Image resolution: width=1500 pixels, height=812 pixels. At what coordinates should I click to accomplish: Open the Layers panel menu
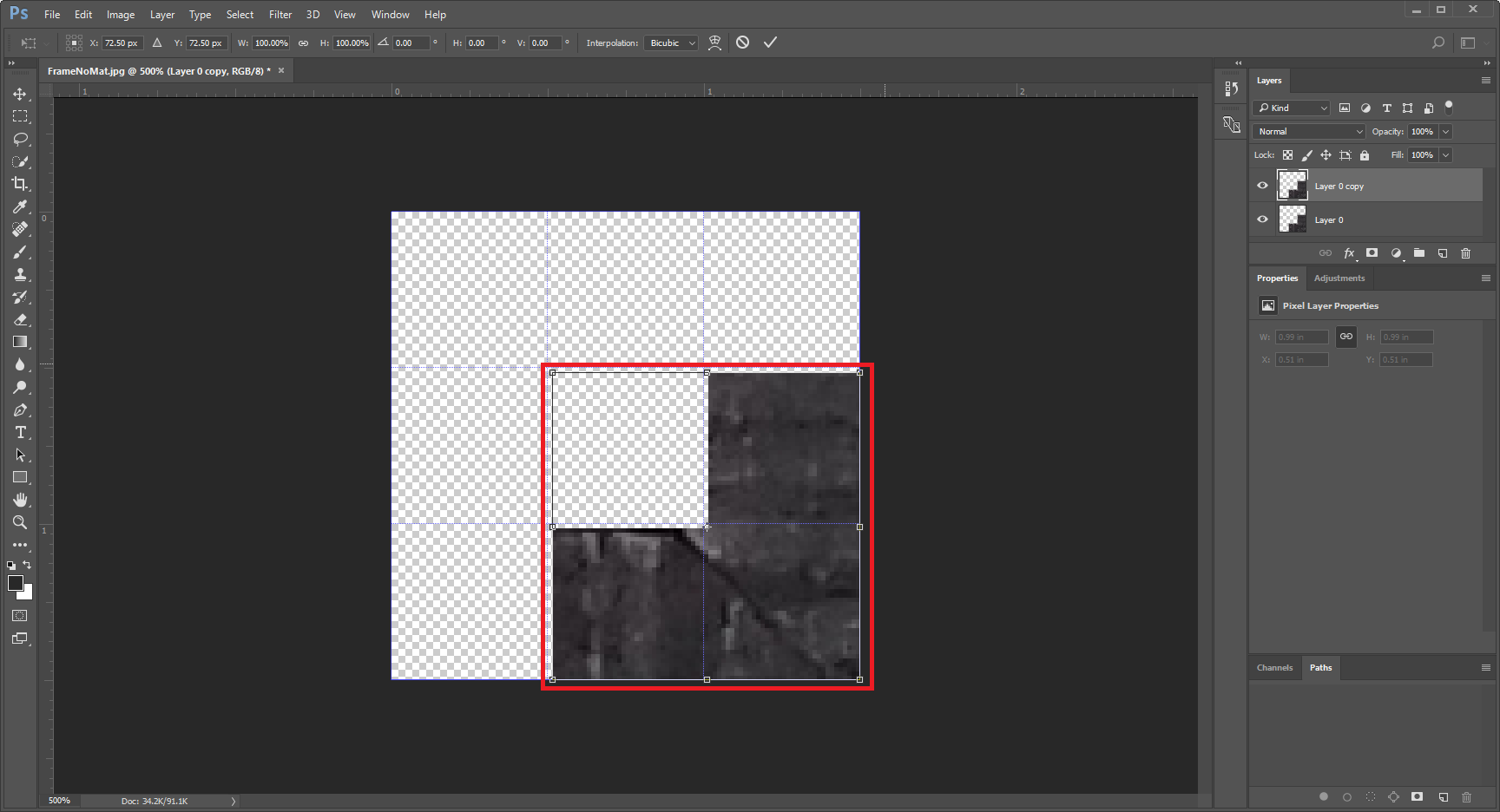[1485, 81]
